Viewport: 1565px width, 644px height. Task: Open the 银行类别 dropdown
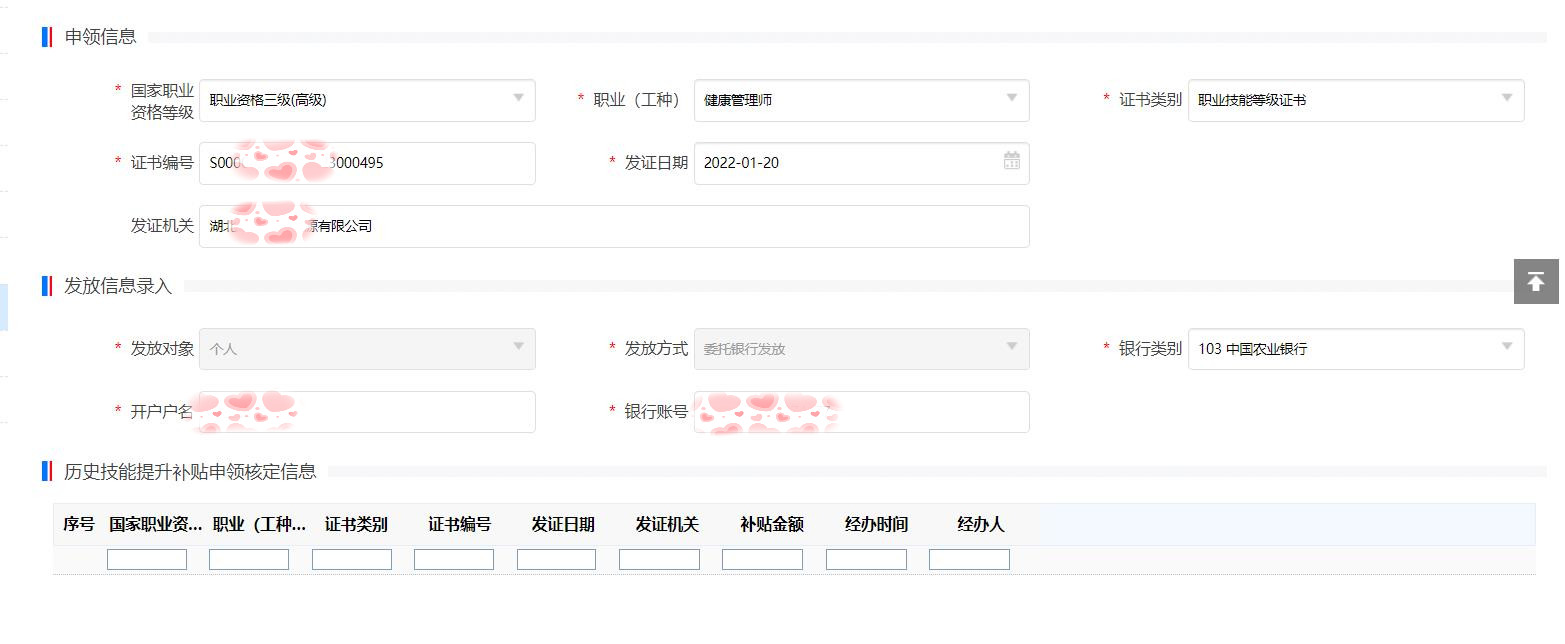[x=1506, y=347]
